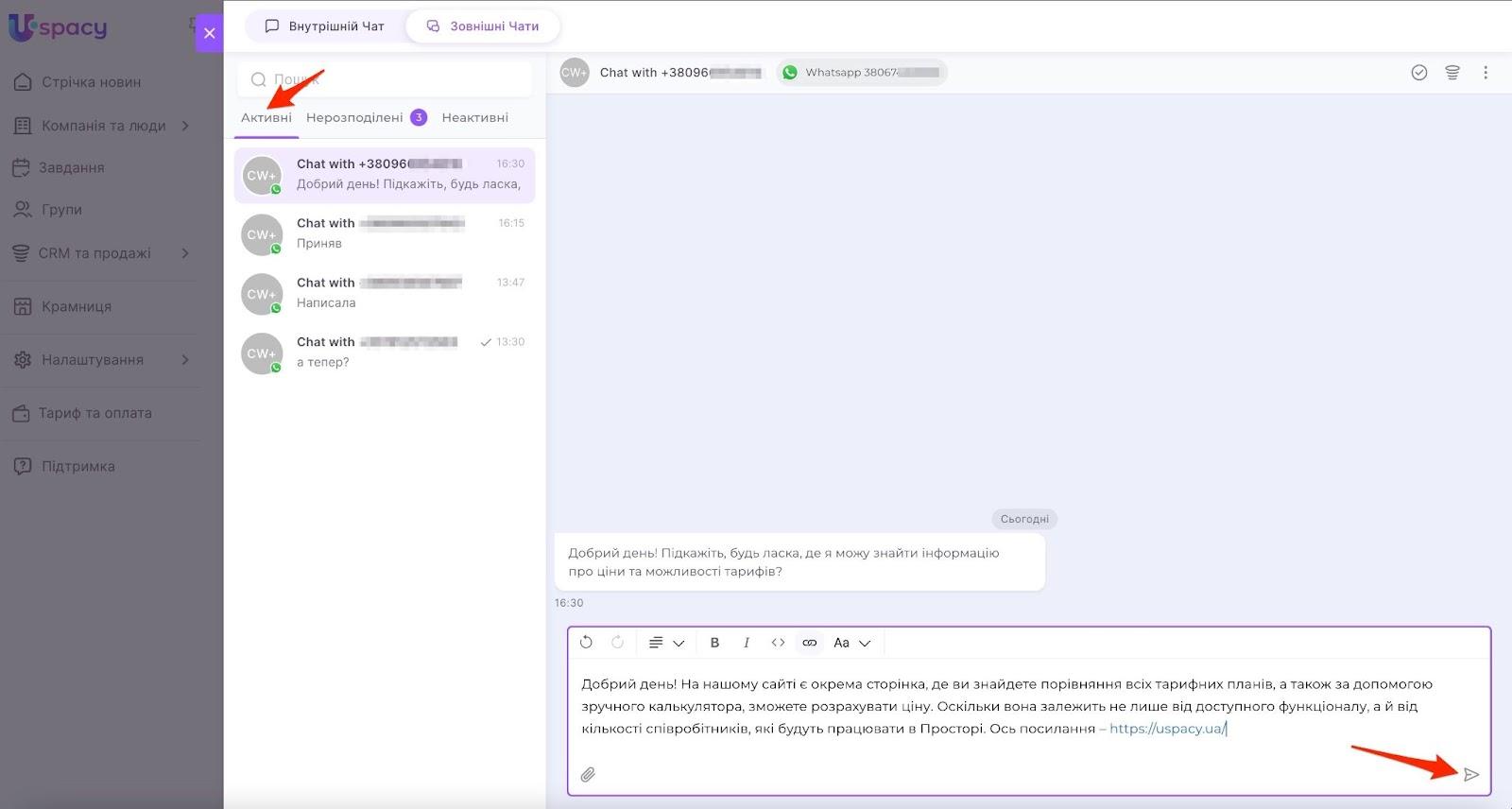Open the three-dot chat options menu
This screenshot has width=1512, height=809.
(1486, 73)
